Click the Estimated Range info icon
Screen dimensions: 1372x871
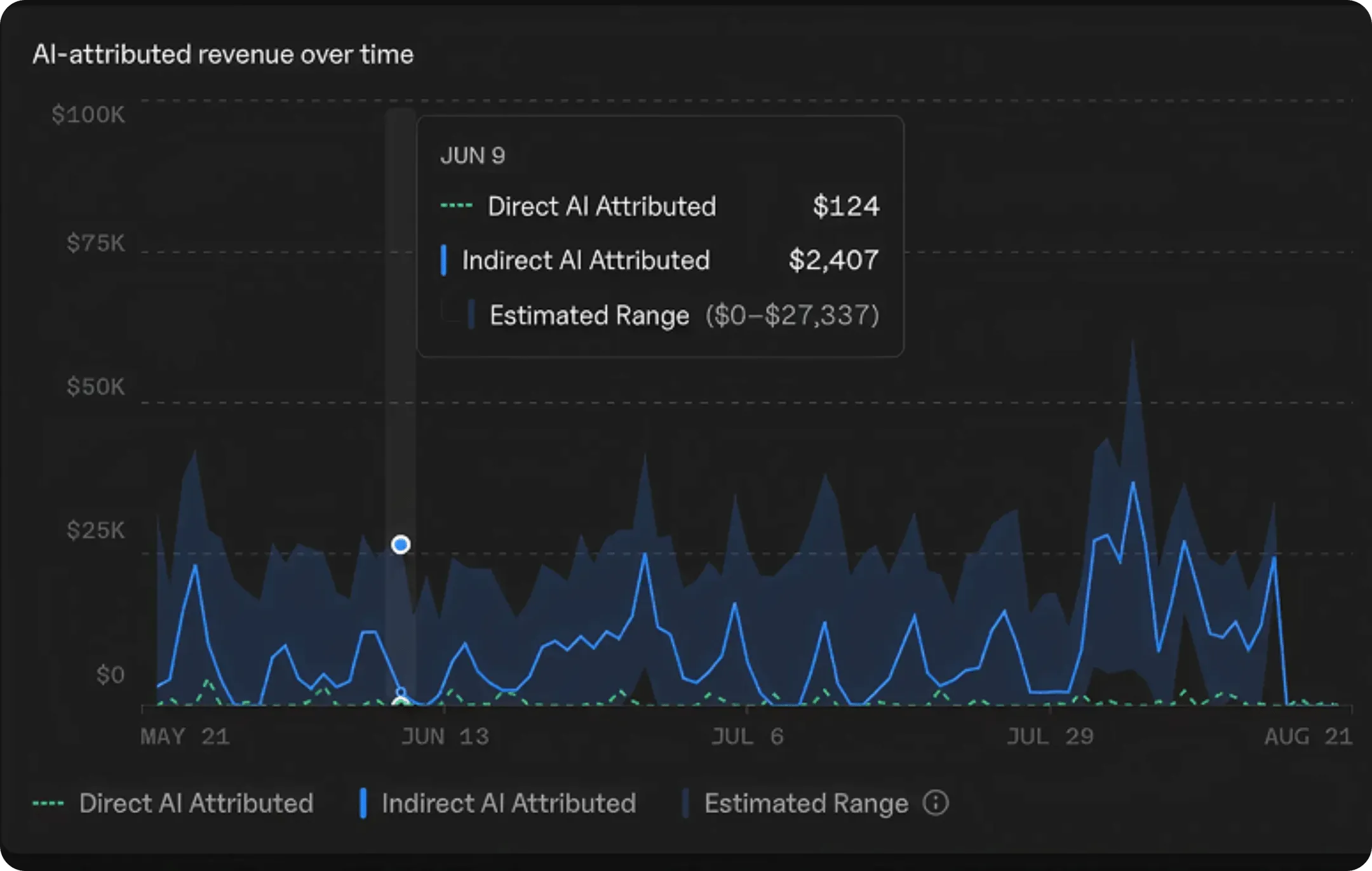click(x=936, y=803)
